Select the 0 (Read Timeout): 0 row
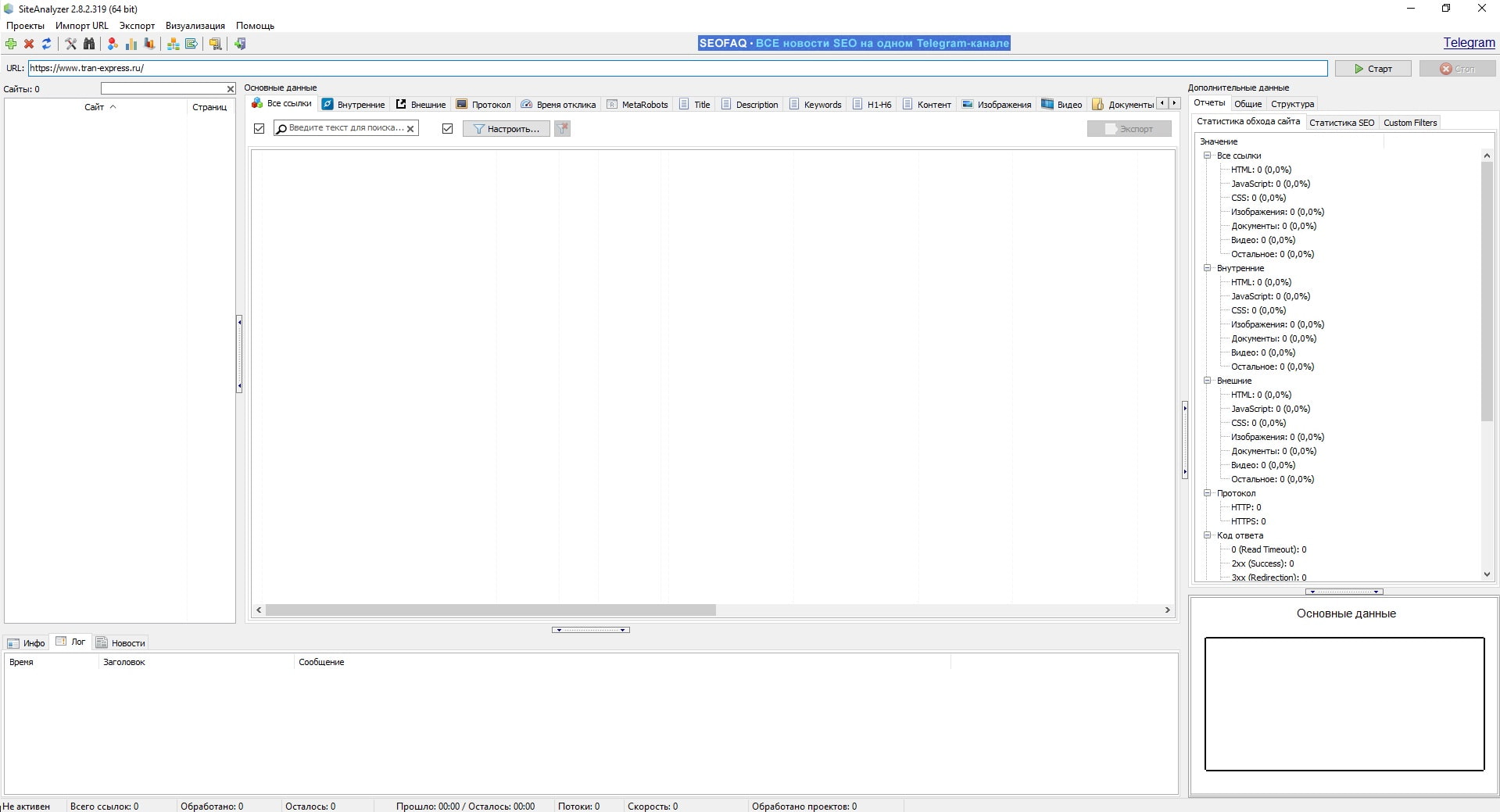The width and height of the screenshot is (1500, 812). coord(1269,549)
